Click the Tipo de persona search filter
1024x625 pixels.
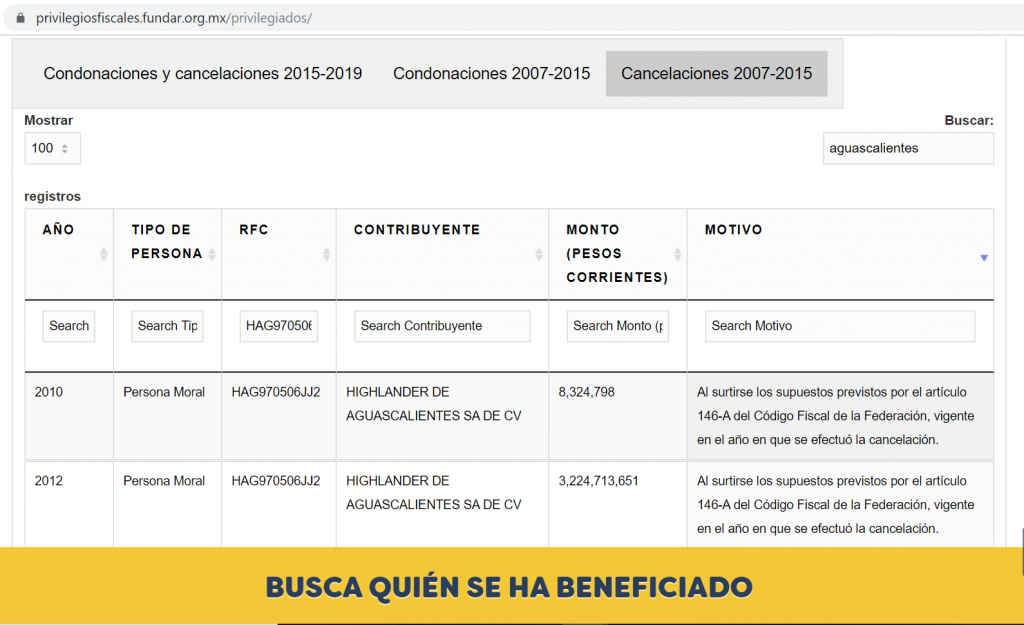pos(167,326)
